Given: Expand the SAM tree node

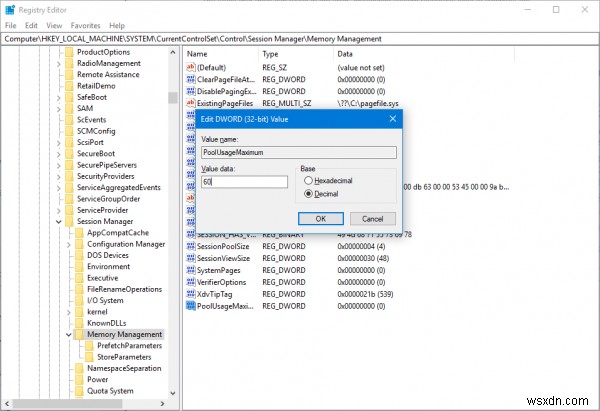Looking at the screenshot, I should click(59, 109).
